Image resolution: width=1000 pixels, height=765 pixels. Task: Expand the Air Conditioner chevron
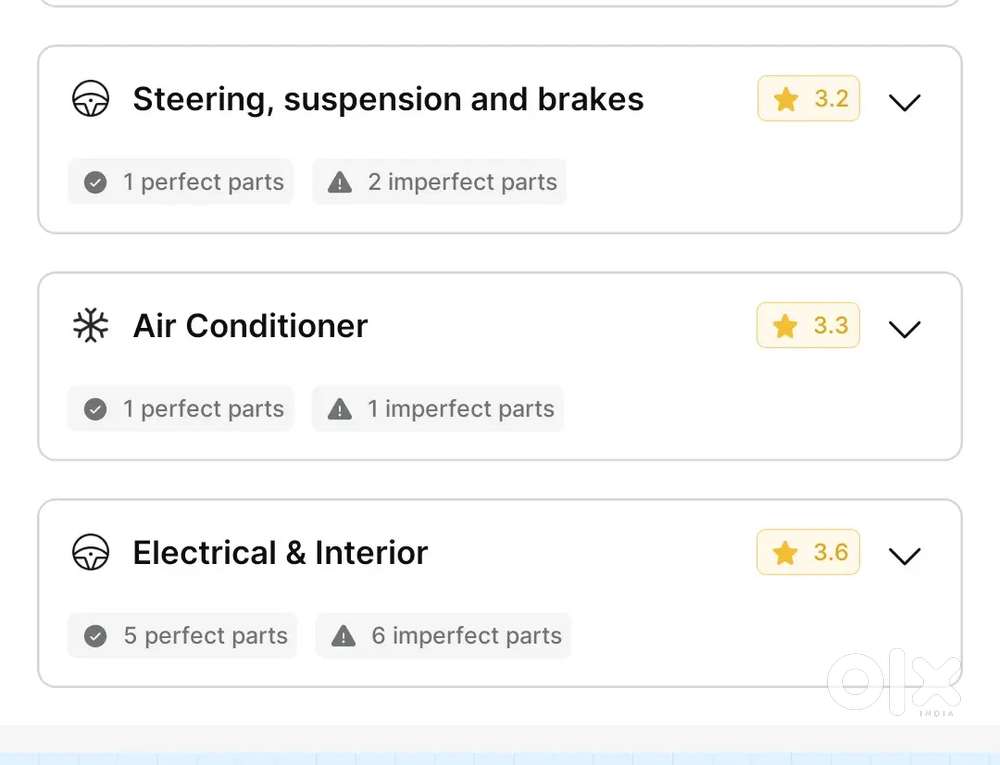click(x=904, y=328)
